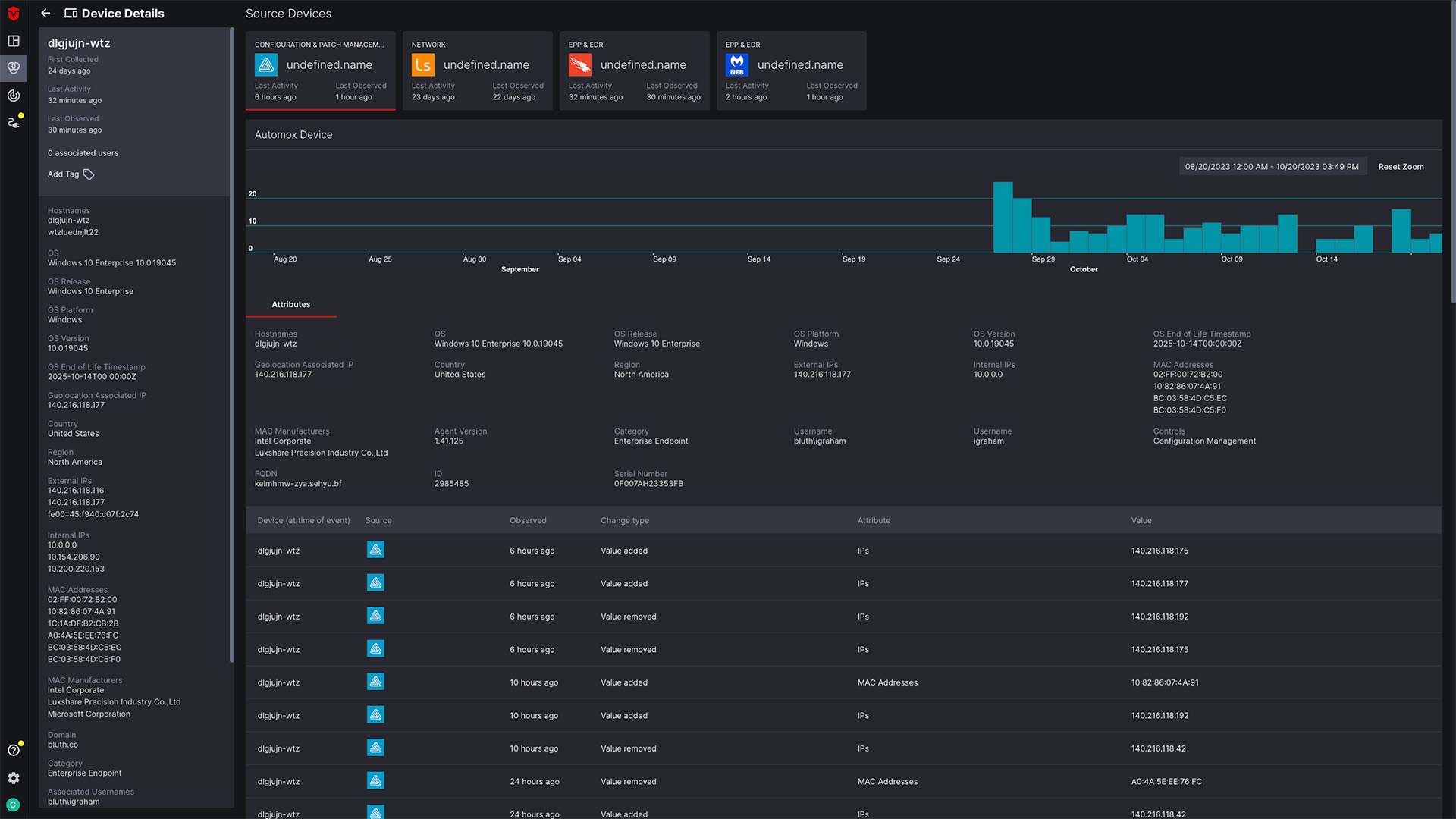Viewport: 1456px width, 819px height.
Task: Select the CrowdStrike EPP & EDR card
Action: point(634,71)
